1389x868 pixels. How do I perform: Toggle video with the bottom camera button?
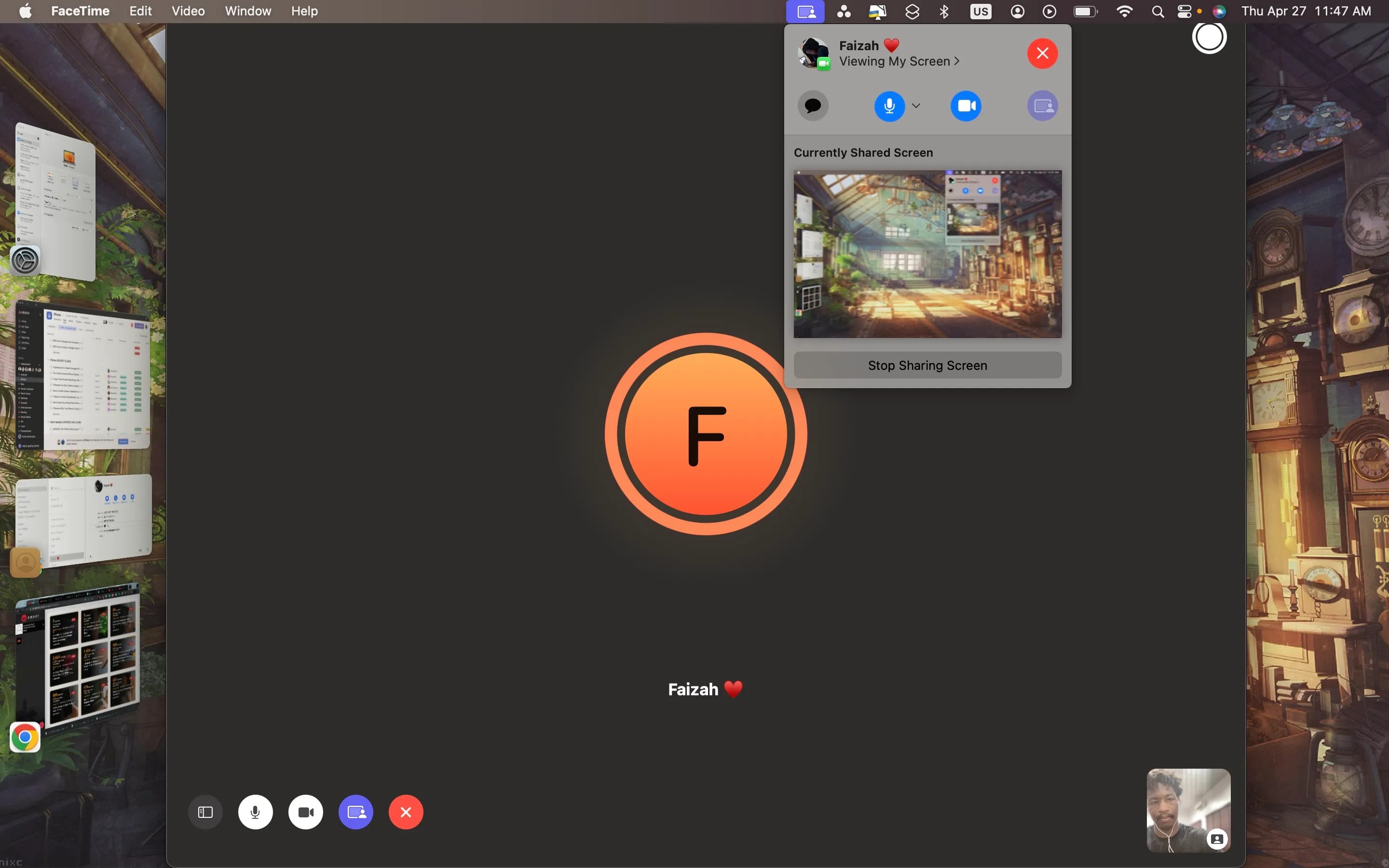(305, 812)
